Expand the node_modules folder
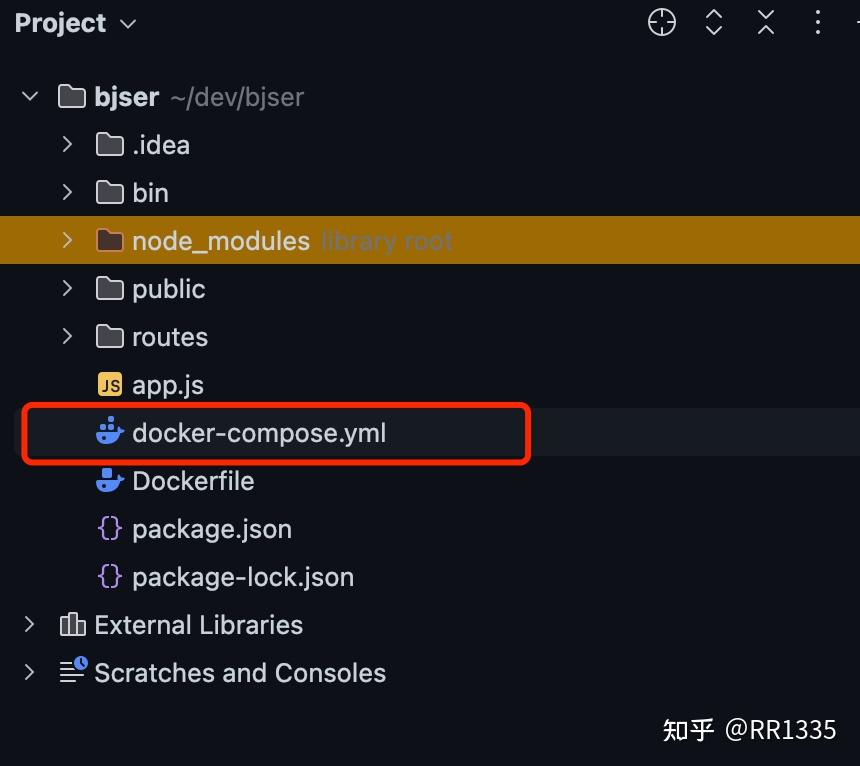Screen dimensions: 860x766 tap(66, 240)
